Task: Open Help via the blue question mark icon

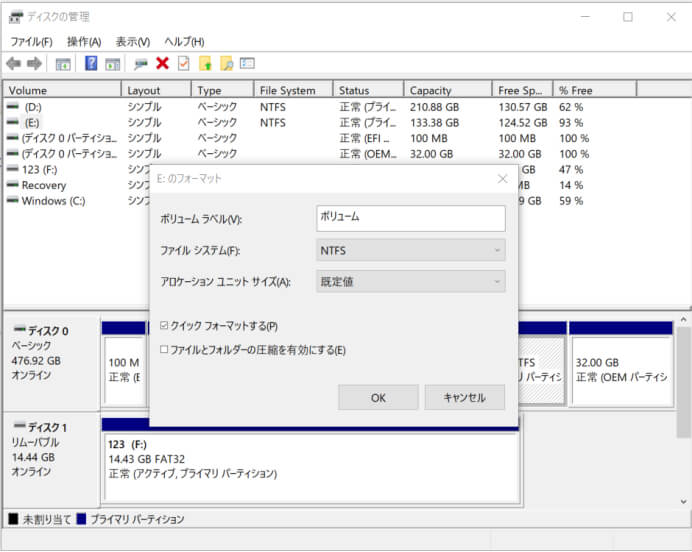Action: pyautogui.click(x=91, y=64)
